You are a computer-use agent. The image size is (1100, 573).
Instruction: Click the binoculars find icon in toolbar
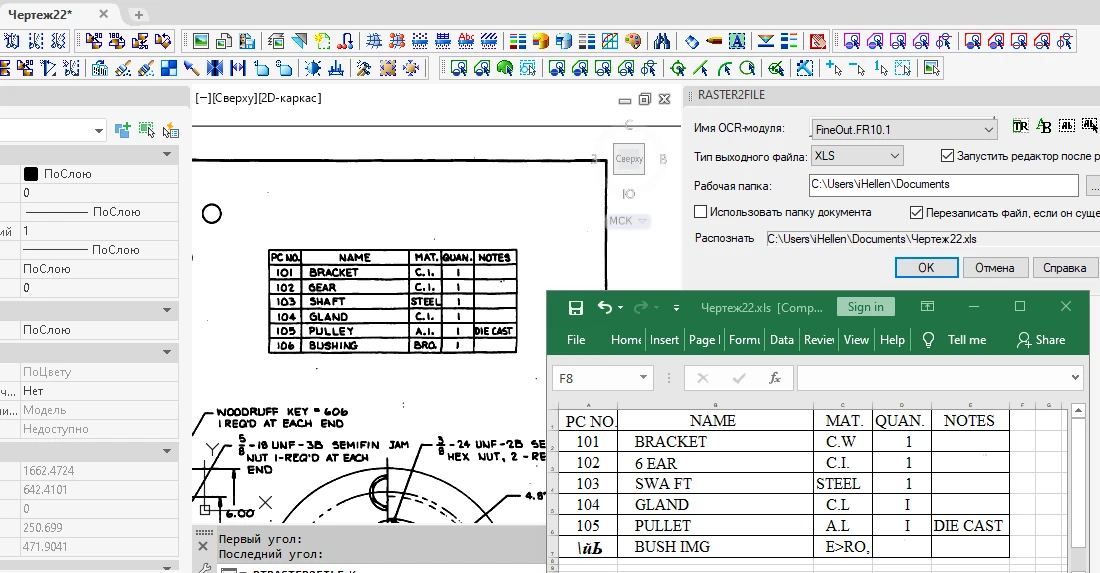point(662,41)
